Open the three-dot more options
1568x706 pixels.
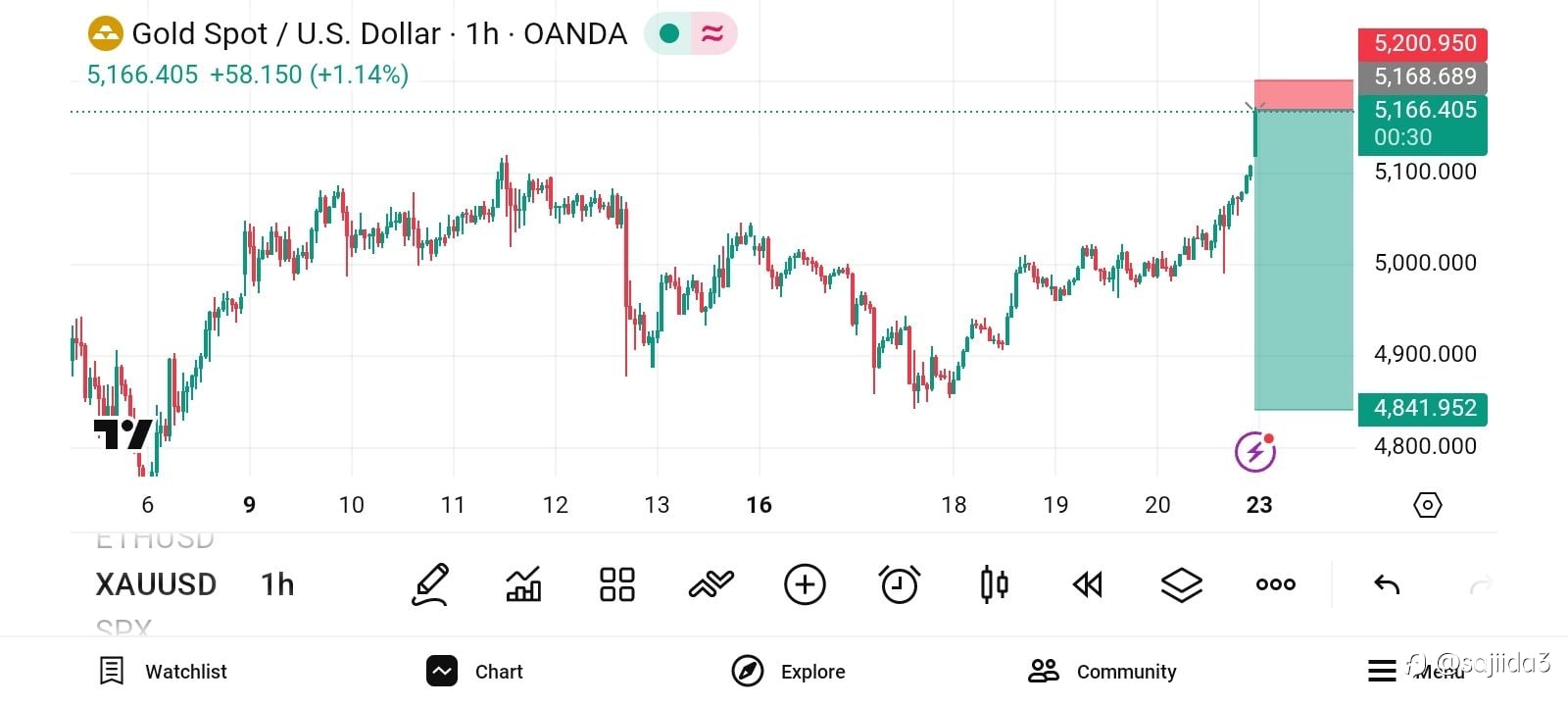[1275, 584]
